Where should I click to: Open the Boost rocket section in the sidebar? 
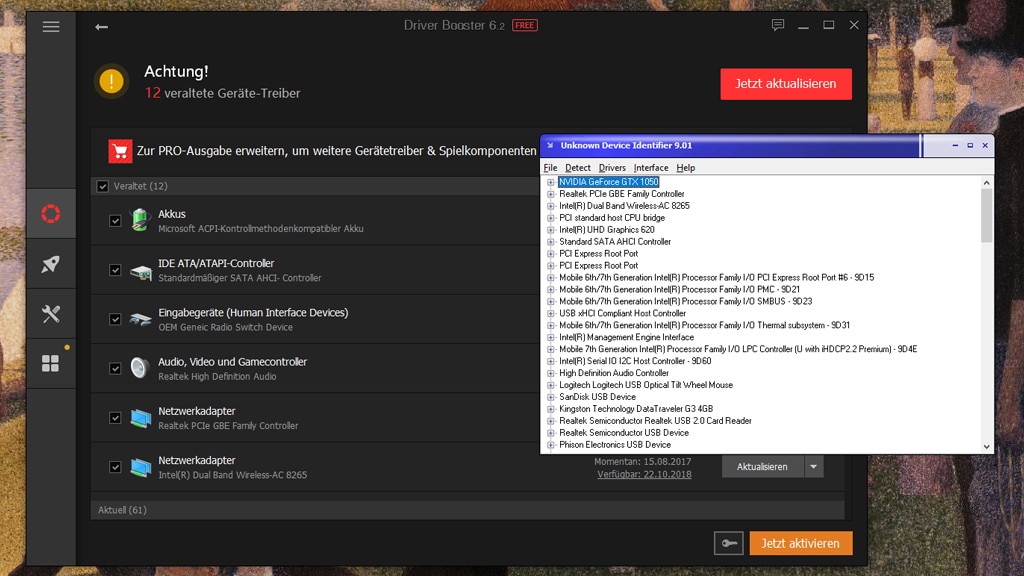(50, 264)
